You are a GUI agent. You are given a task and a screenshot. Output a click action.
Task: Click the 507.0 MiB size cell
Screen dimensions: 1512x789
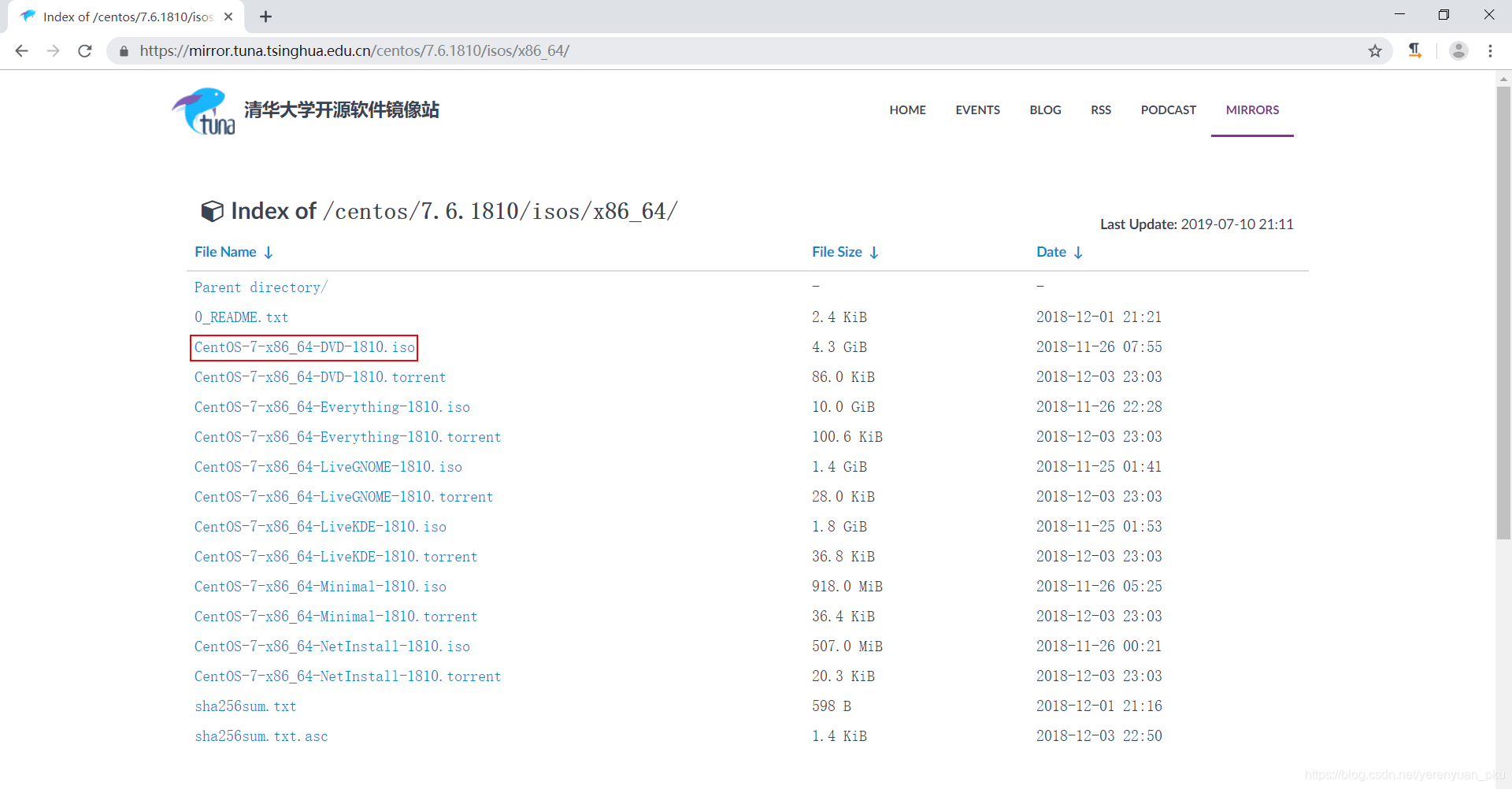point(847,646)
